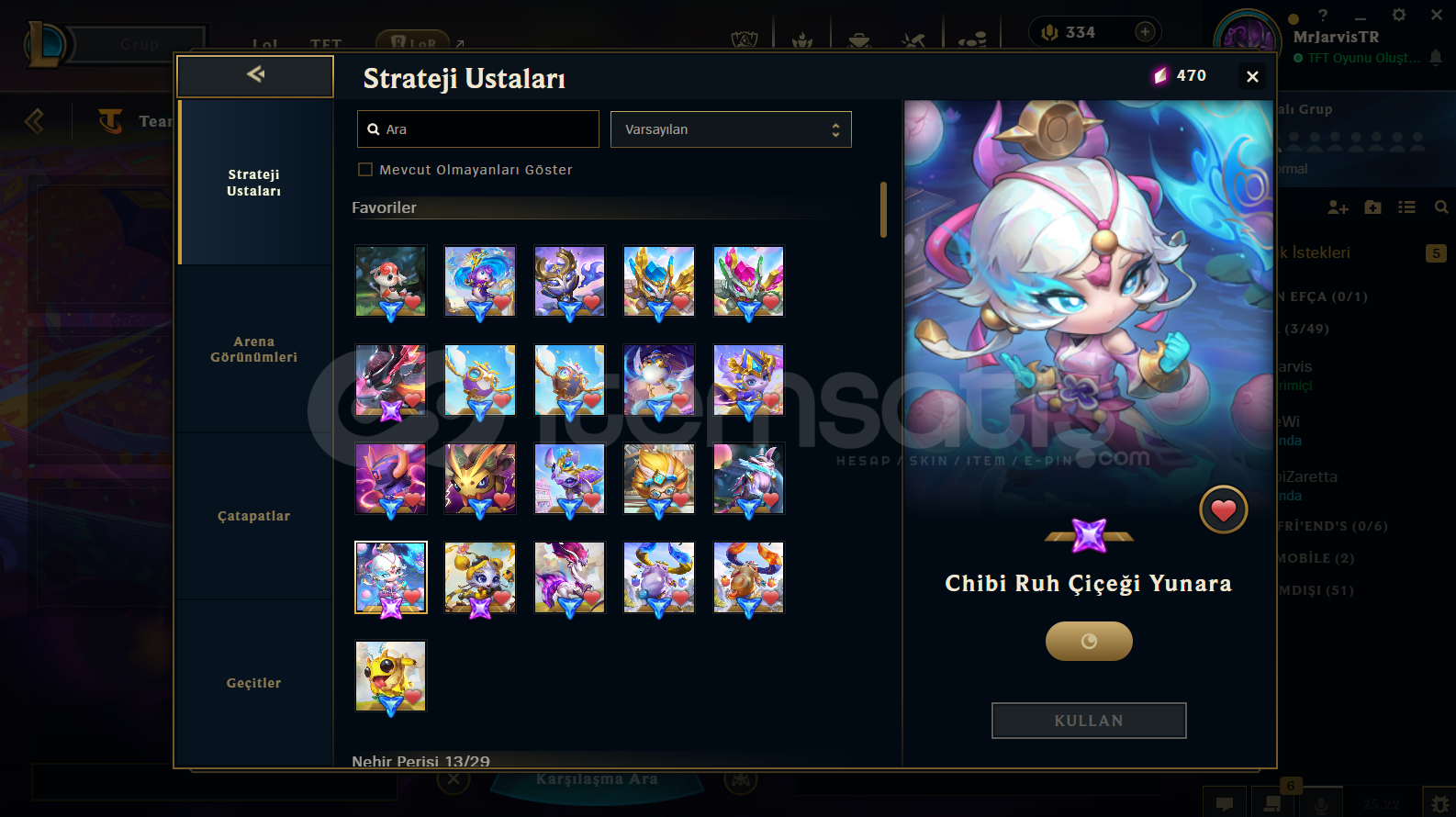
Task: Click the back arrow above the sidebar
Action: pos(255,74)
